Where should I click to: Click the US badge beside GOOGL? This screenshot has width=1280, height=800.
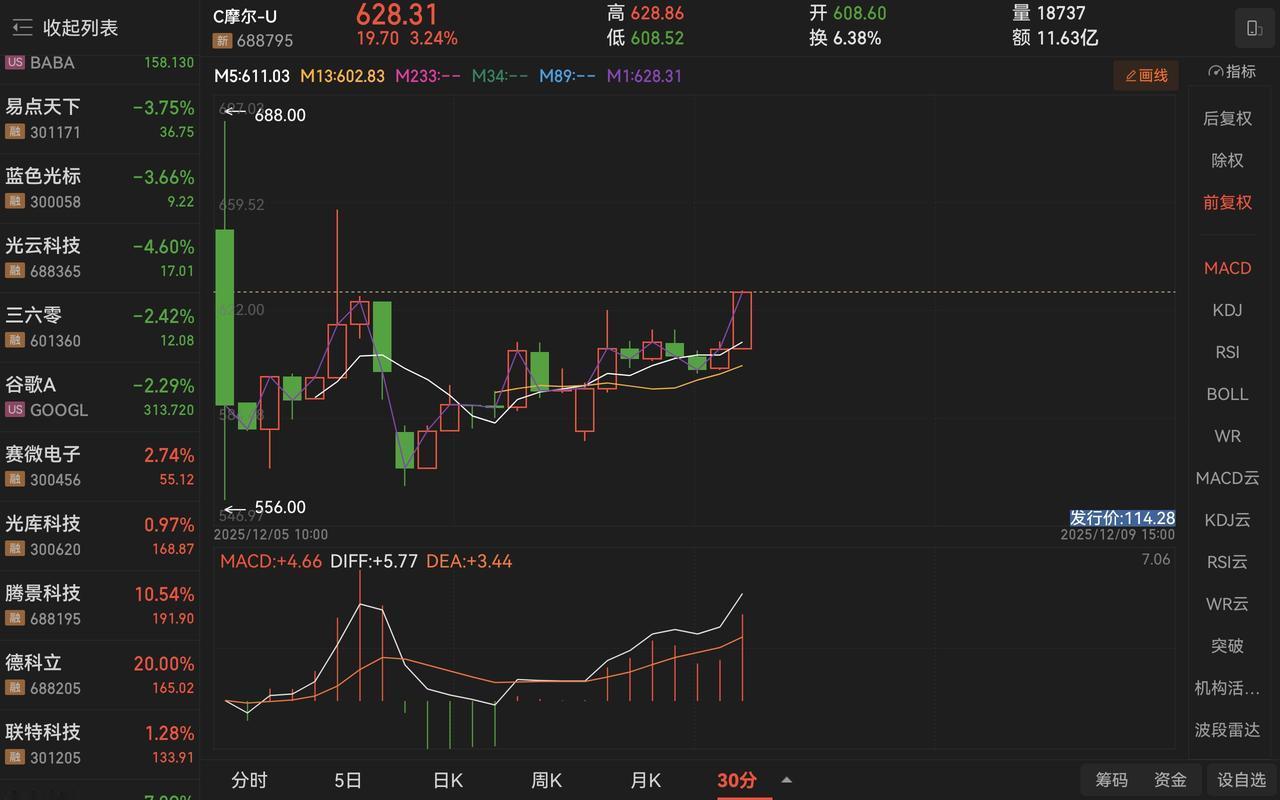point(14,410)
